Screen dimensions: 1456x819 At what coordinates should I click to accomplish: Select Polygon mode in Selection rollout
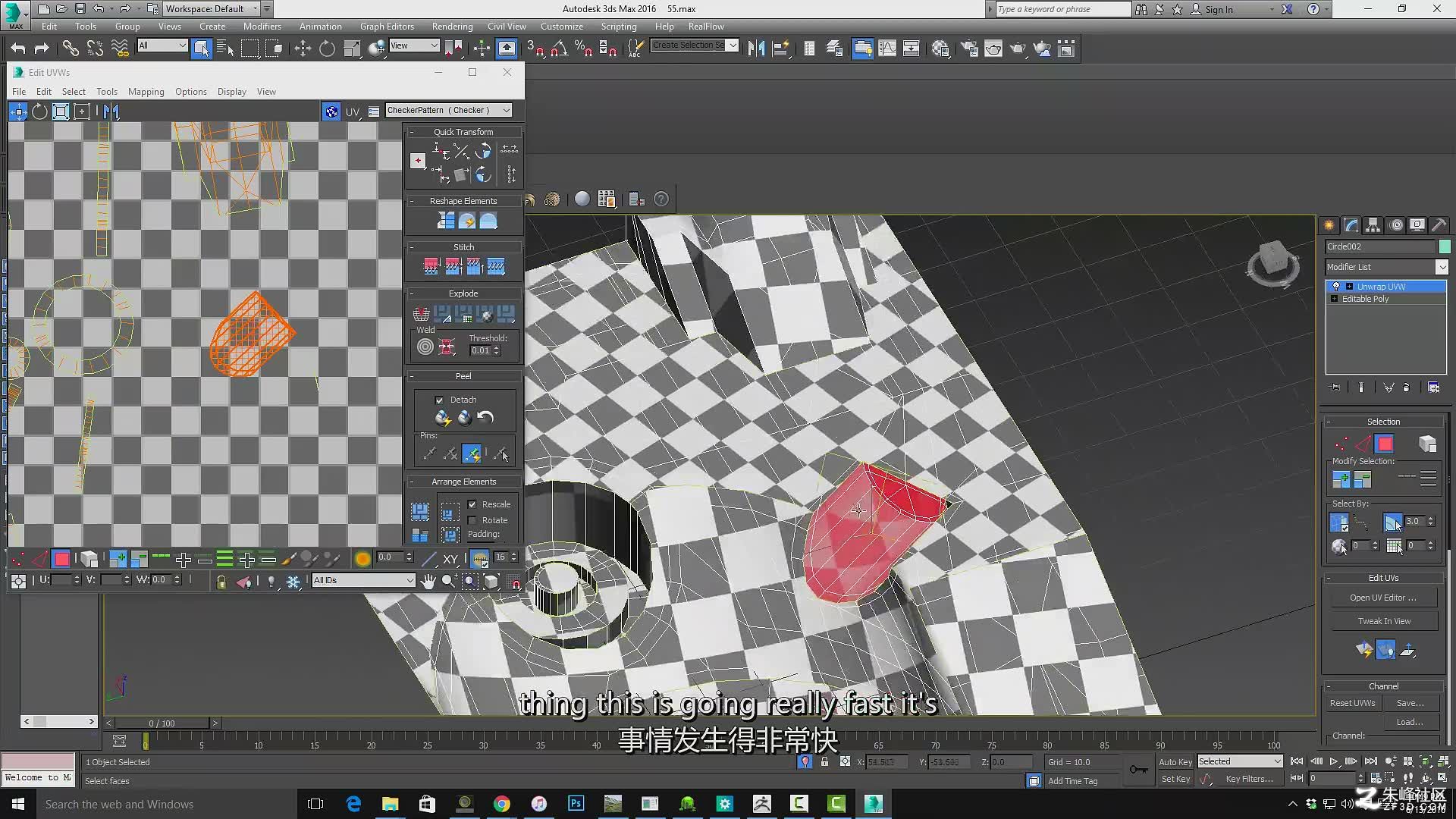click(x=1385, y=444)
